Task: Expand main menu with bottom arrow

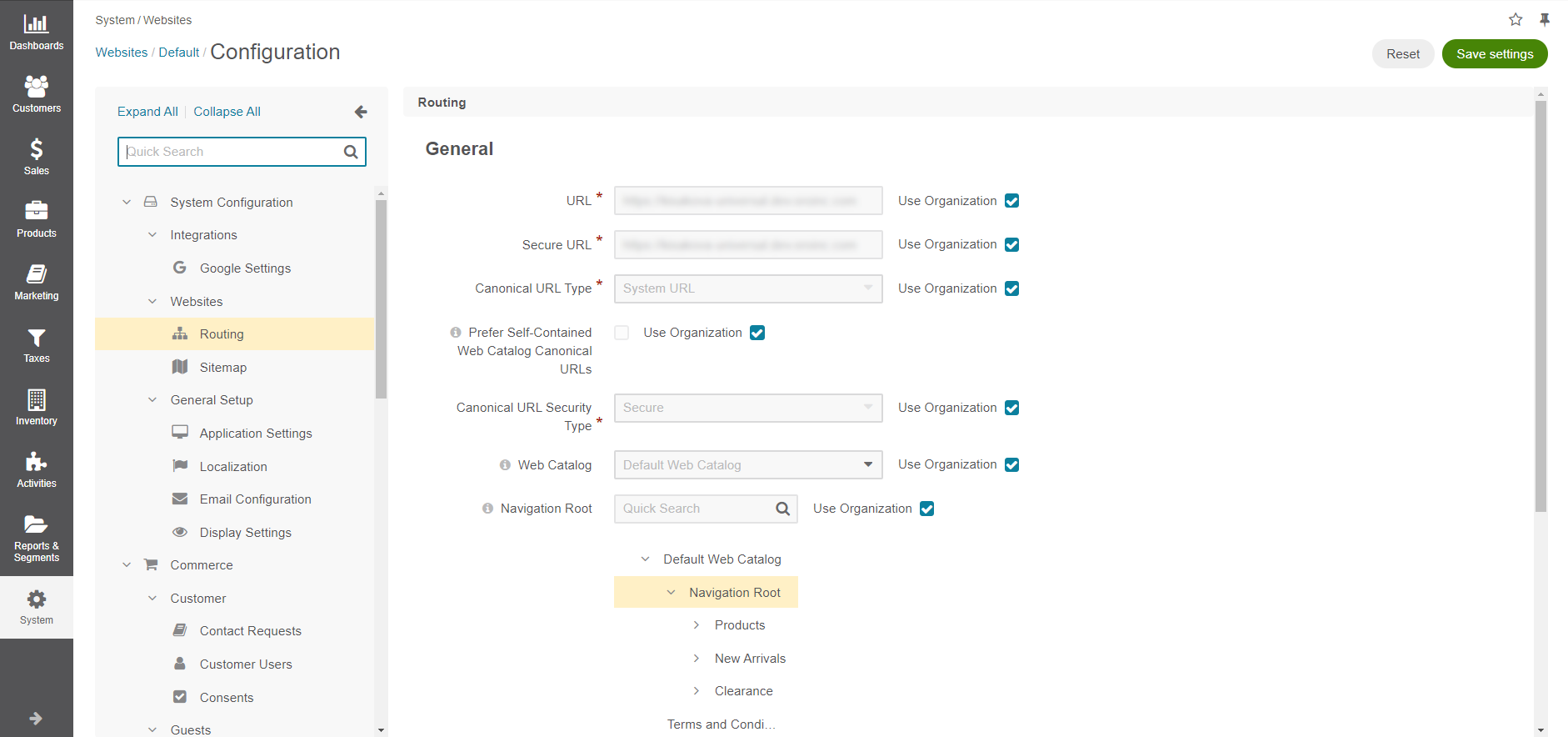Action: pyautogui.click(x=36, y=718)
